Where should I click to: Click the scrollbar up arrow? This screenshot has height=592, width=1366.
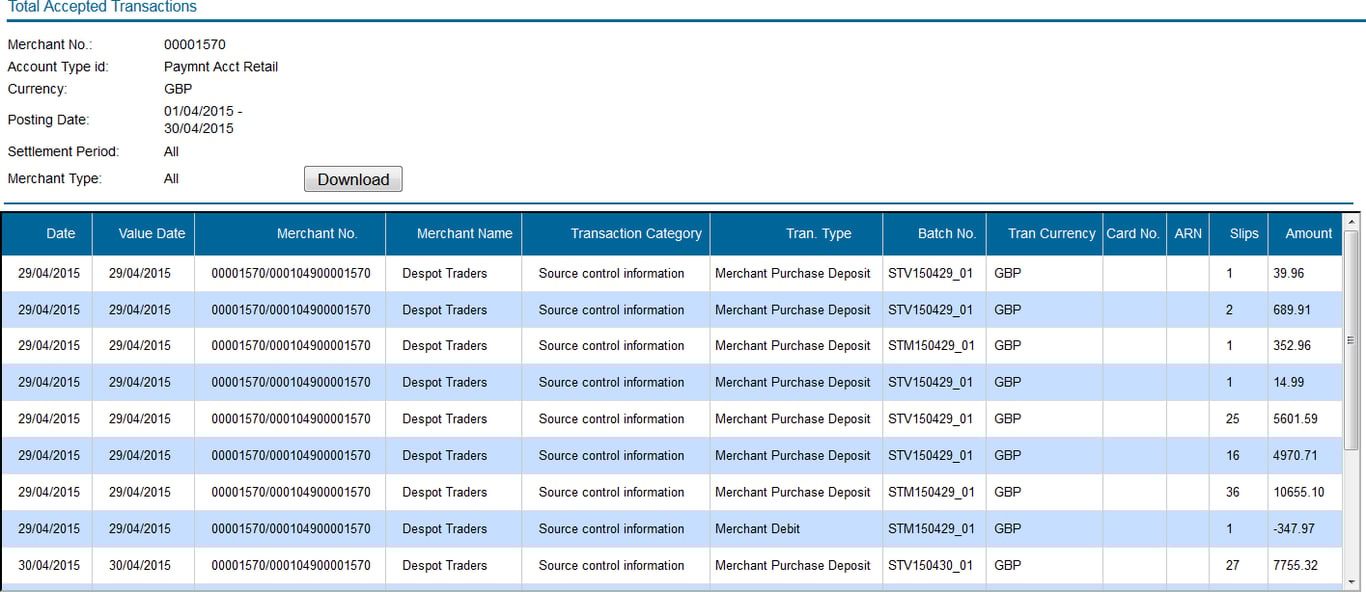point(1351,221)
